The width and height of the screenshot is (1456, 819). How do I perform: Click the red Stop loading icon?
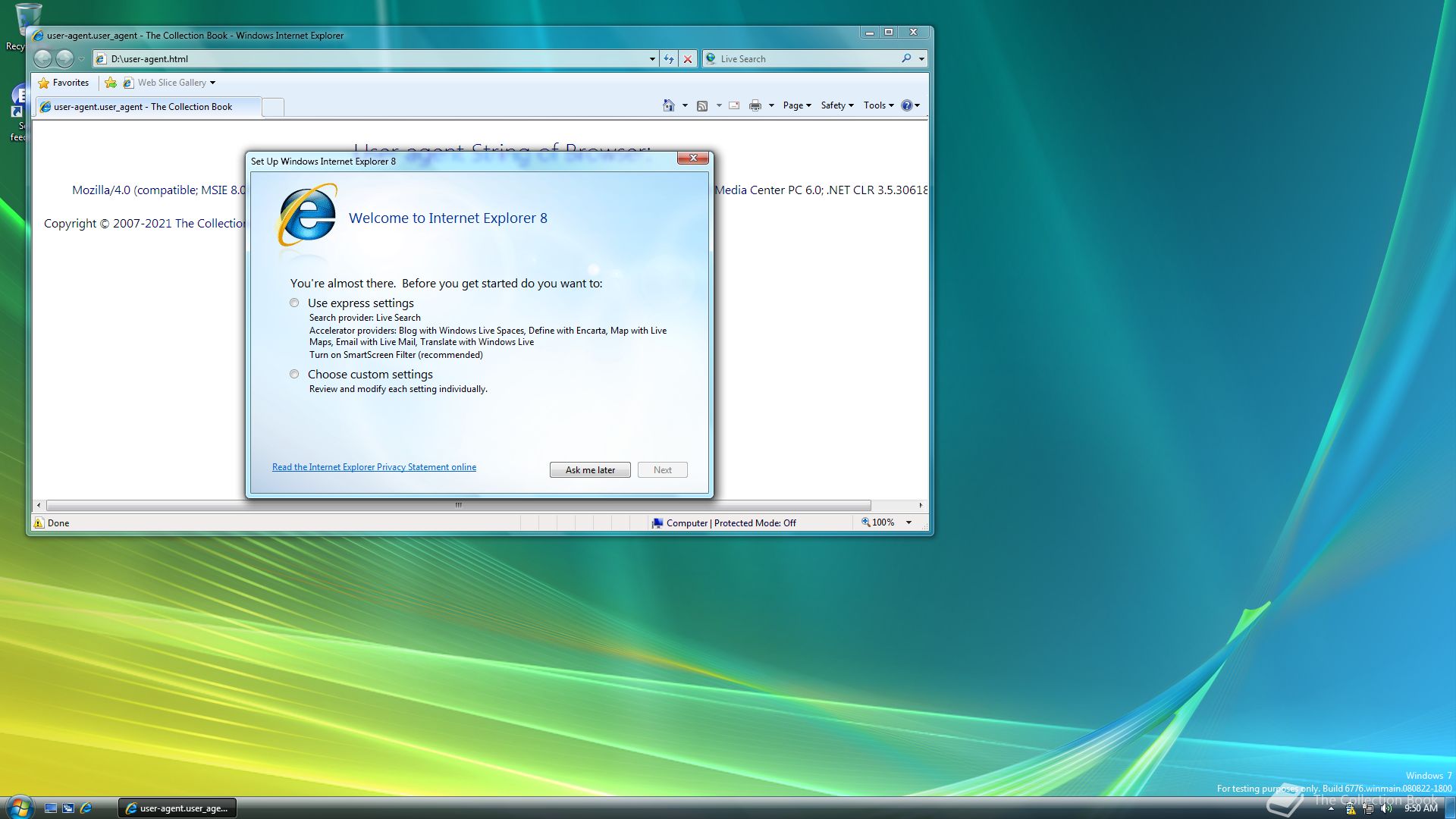click(688, 59)
